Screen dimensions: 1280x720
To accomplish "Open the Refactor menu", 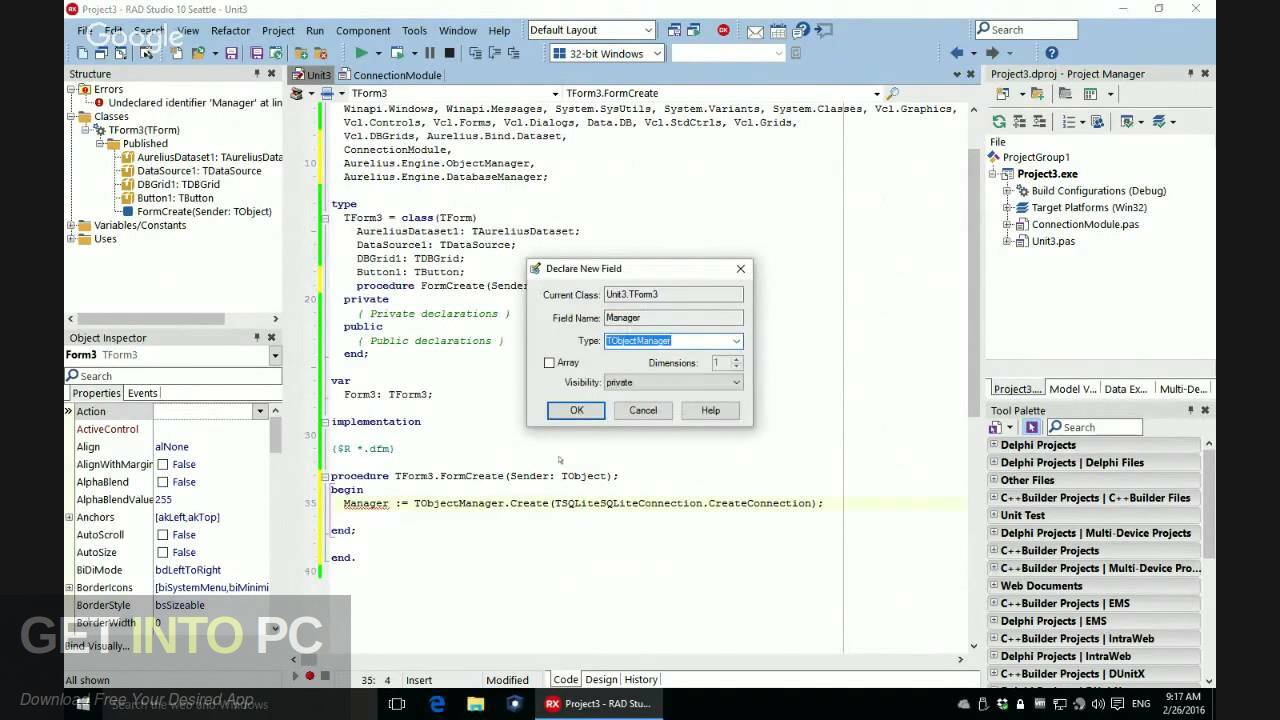I will tap(230, 31).
